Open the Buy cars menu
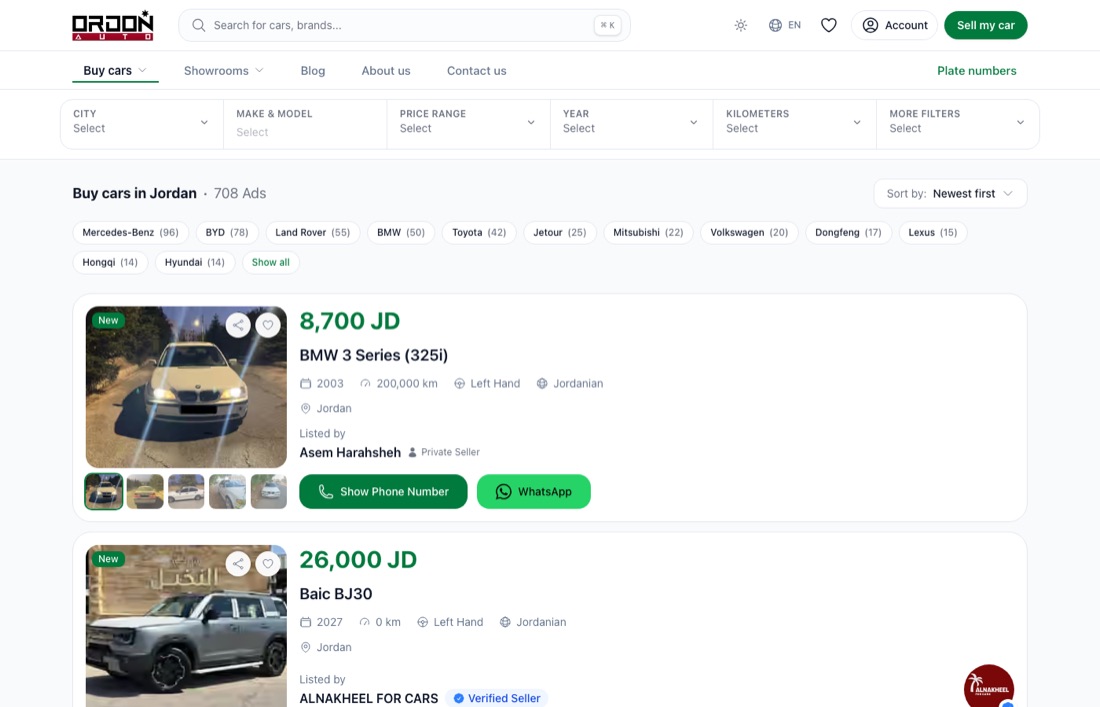The width and height of the screenshot is (1100, 707). tap(115, 70)
